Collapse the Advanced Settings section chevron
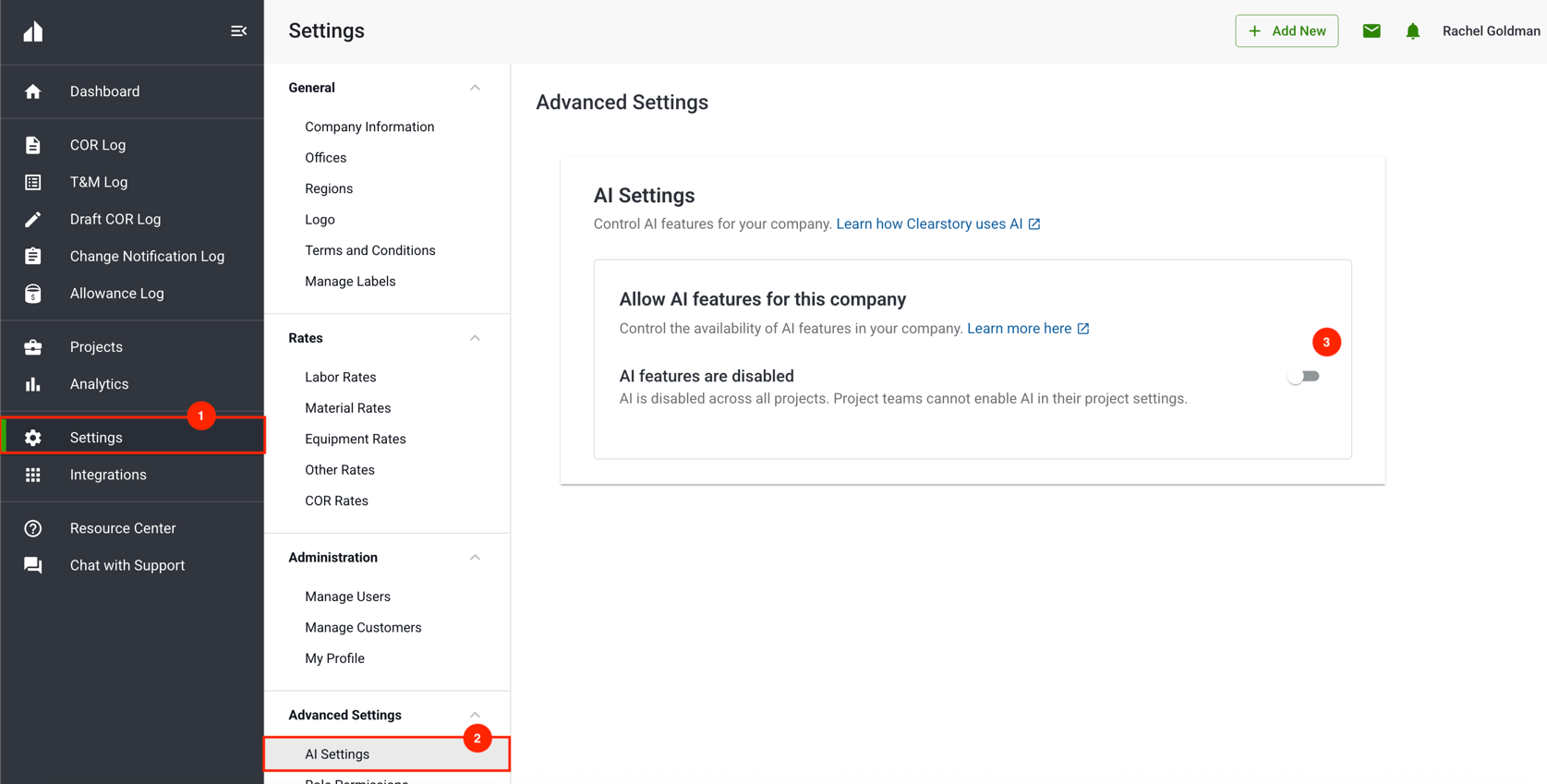The image size is (1547, 784). (475, 715)
